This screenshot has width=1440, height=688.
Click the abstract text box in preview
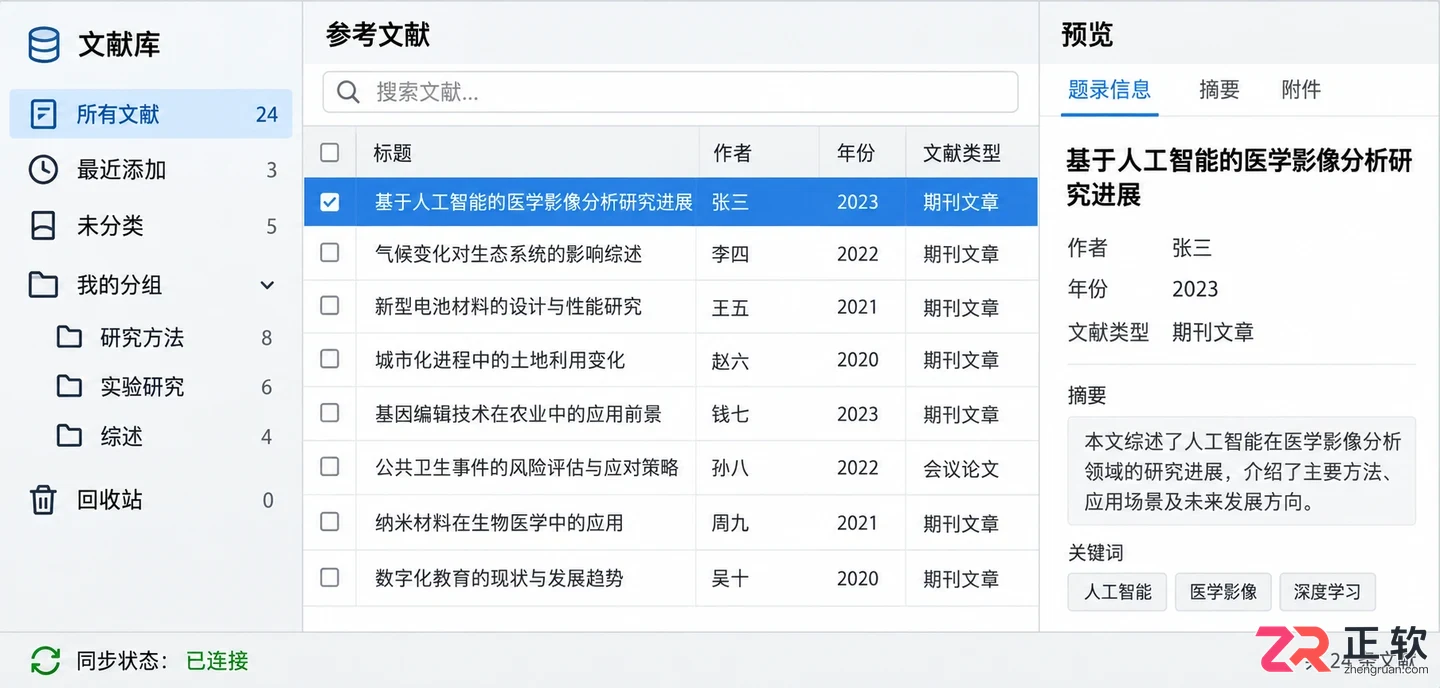pos(1241,470)
